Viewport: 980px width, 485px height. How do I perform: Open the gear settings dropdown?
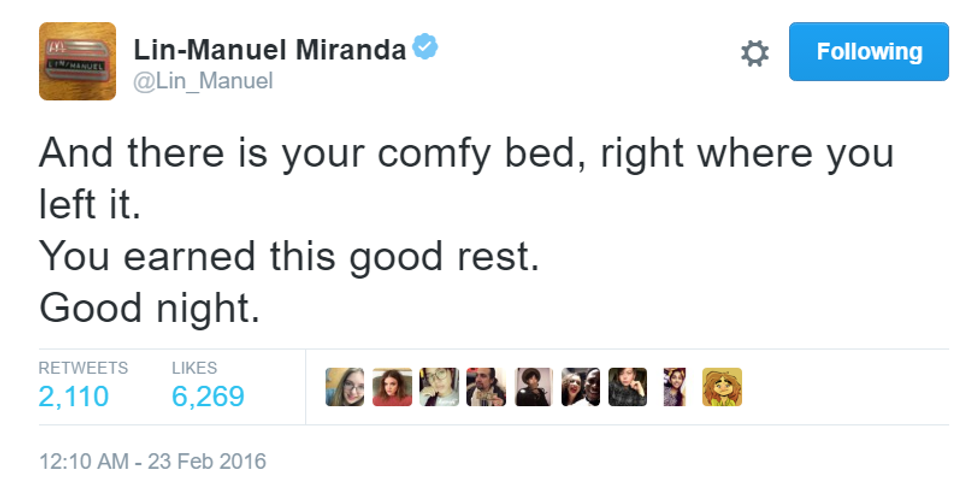[x=754, y=53]
